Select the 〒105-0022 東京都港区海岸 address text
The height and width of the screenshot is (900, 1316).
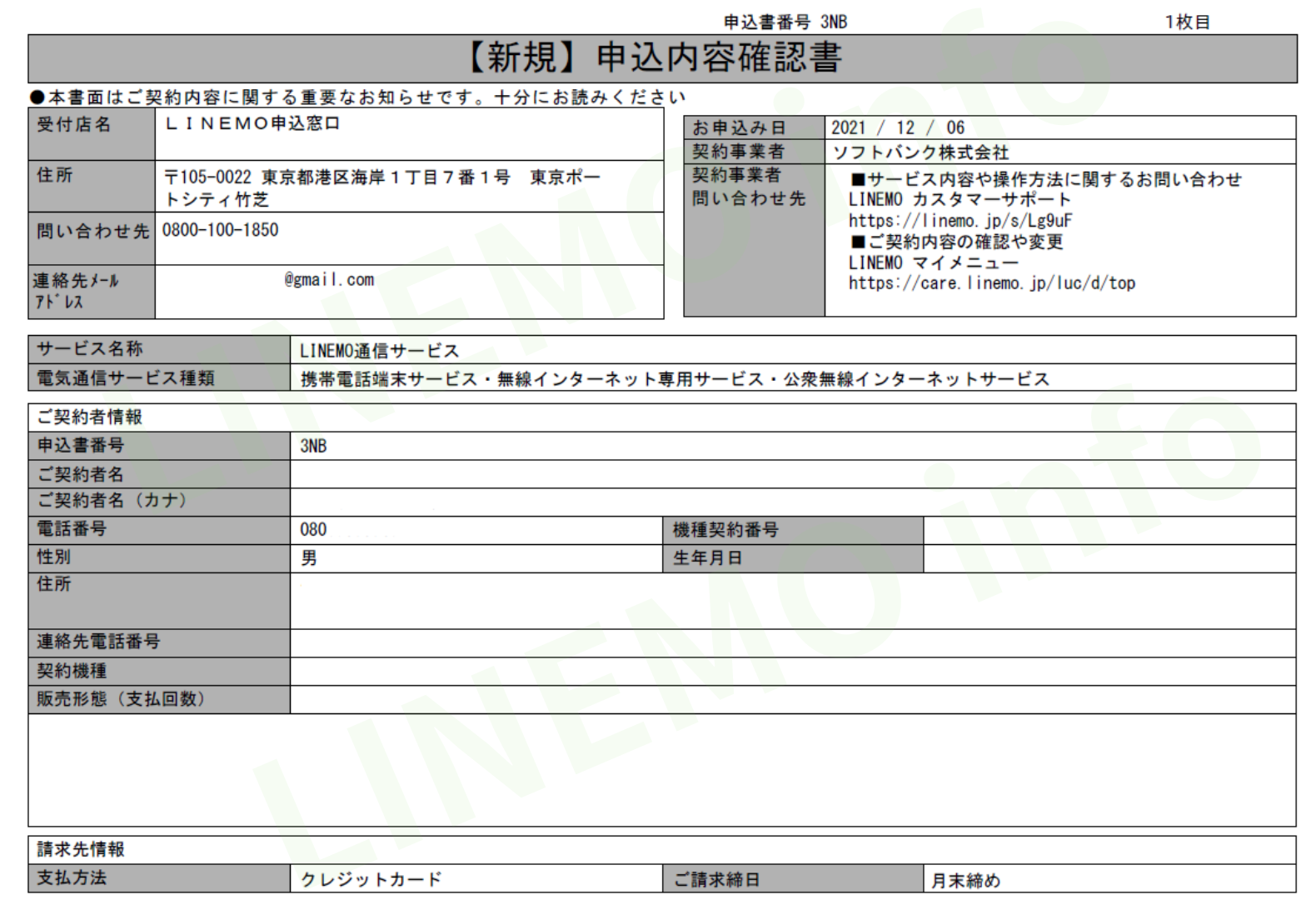pos(382,188)
